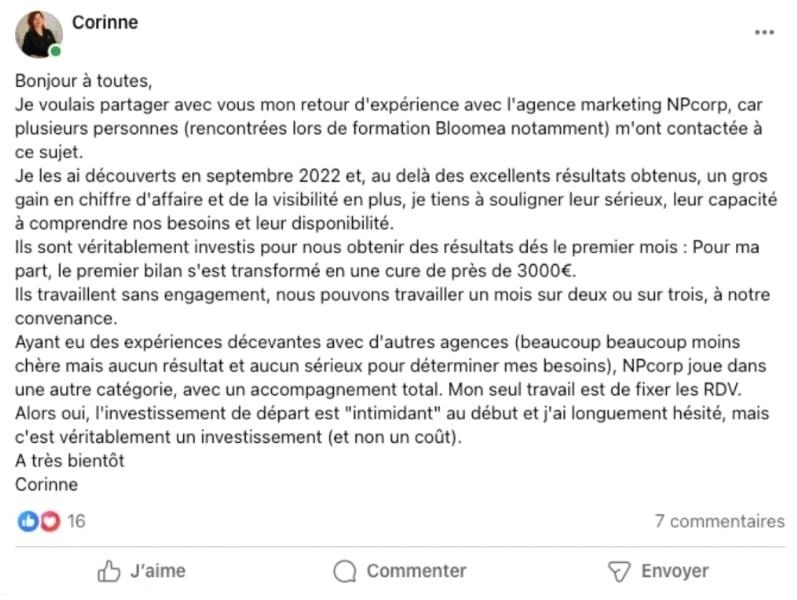Open the 7 commentaires link
Screen dimensions: 797x600
719,521
